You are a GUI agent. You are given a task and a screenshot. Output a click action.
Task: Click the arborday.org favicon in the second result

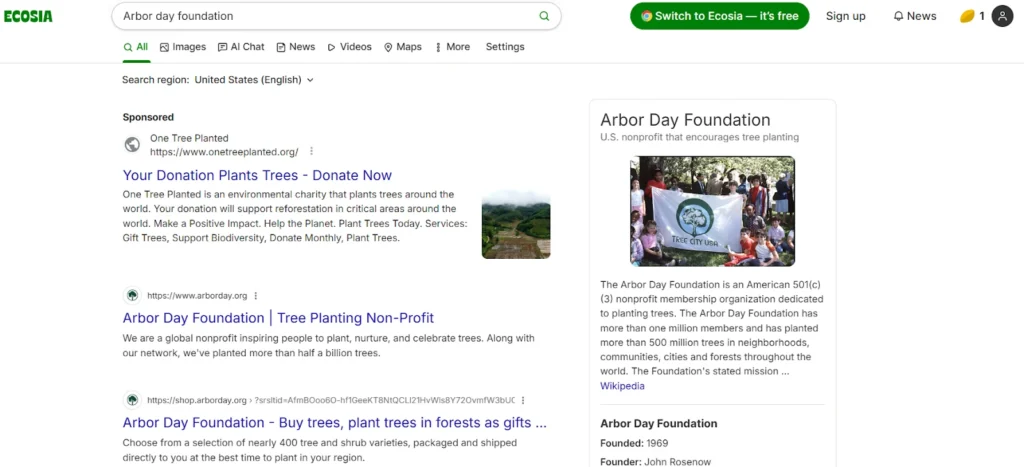point(132,295)
